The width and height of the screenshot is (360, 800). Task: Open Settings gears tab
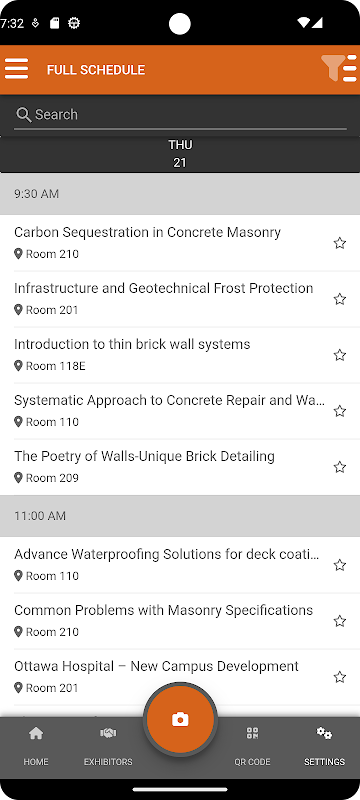point(324,747)
